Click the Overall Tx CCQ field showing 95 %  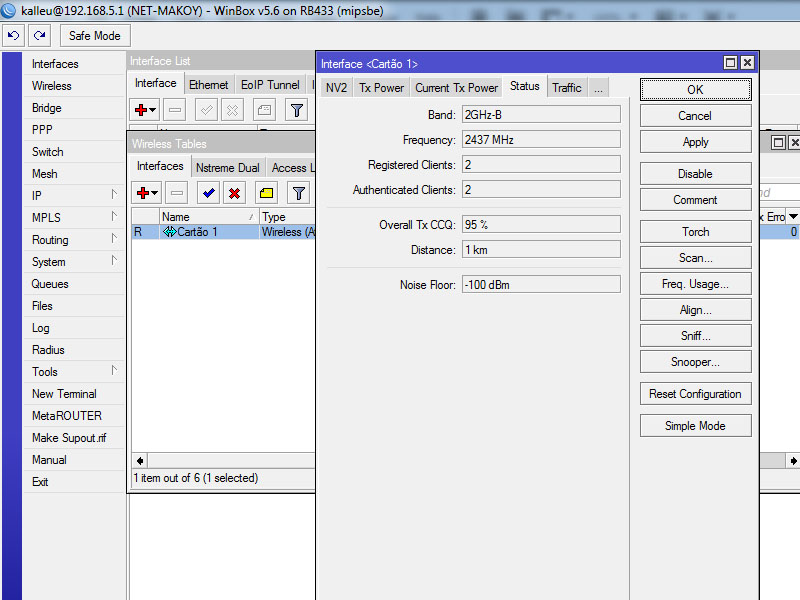pos(541,224)
